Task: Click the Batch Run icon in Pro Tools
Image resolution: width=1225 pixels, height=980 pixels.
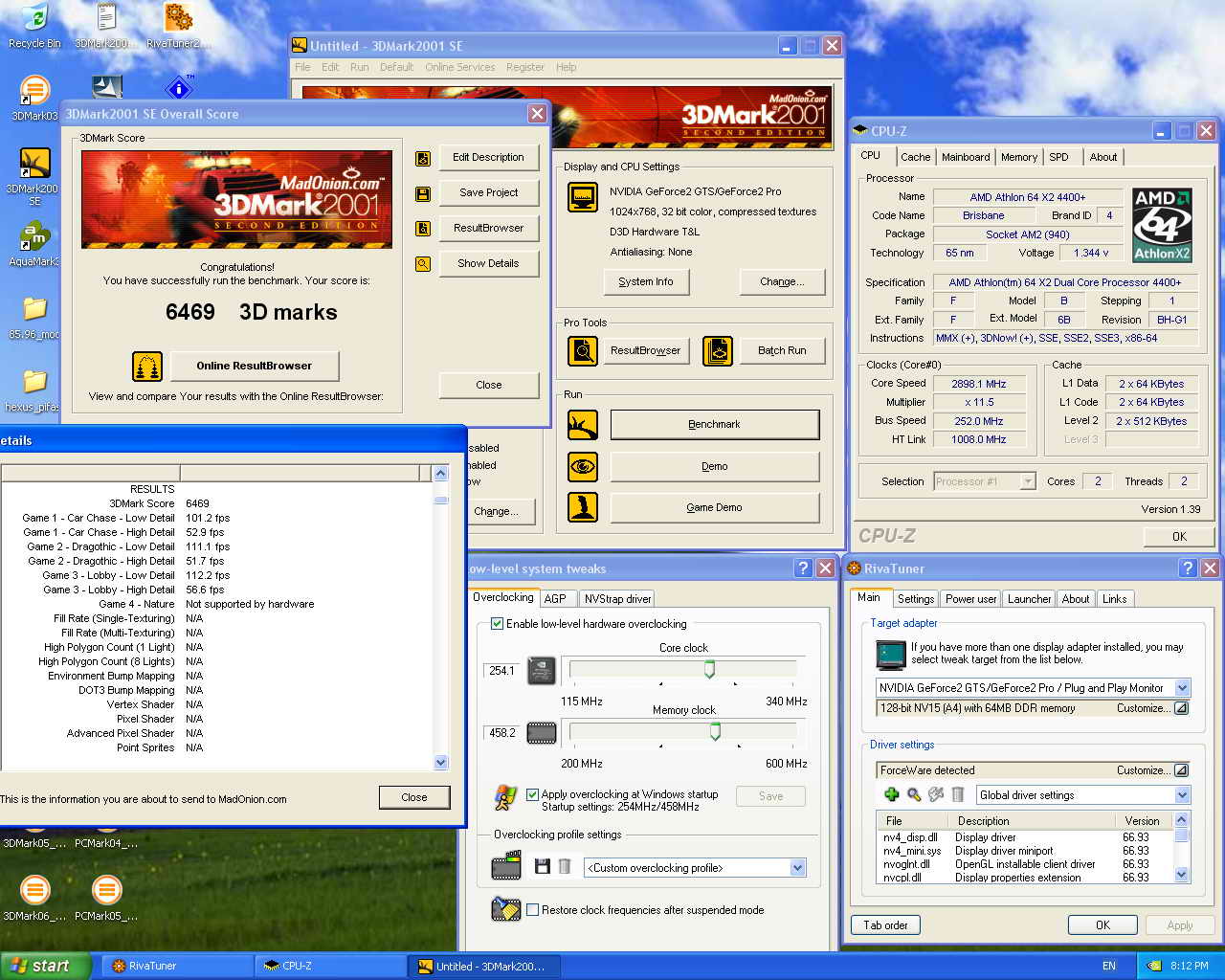Action: pyautogui.click(x=718, y=351)
